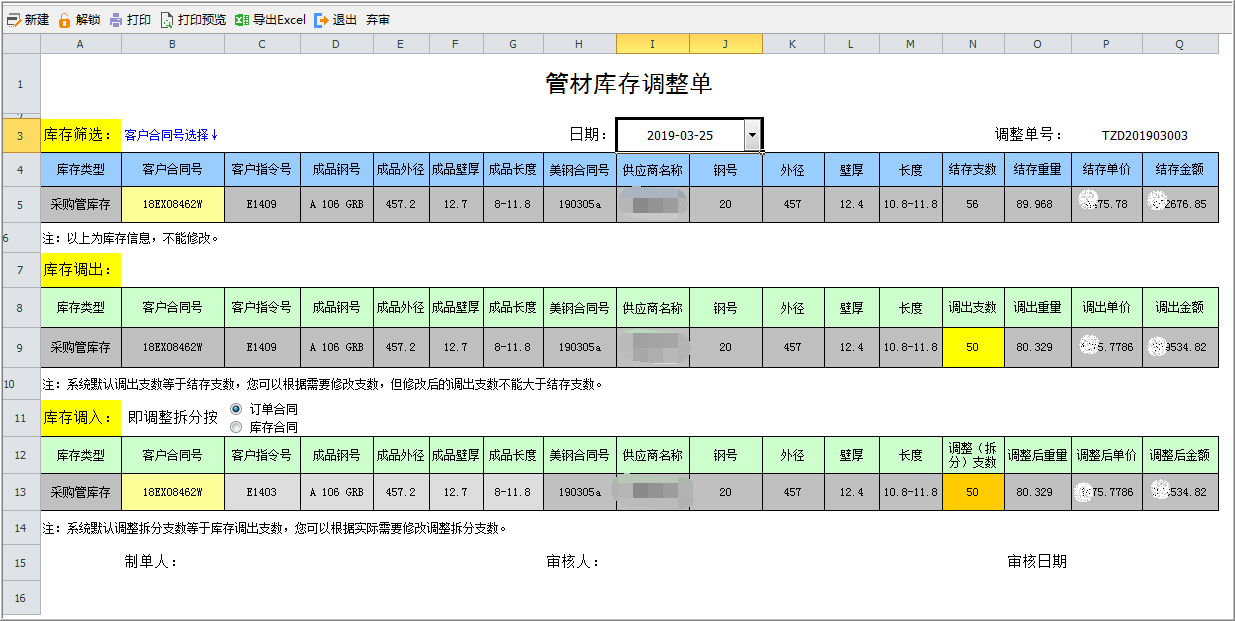Select row header 5
Image resolution: width=1235 pixels, height=621 pixels.
point(20,204)
